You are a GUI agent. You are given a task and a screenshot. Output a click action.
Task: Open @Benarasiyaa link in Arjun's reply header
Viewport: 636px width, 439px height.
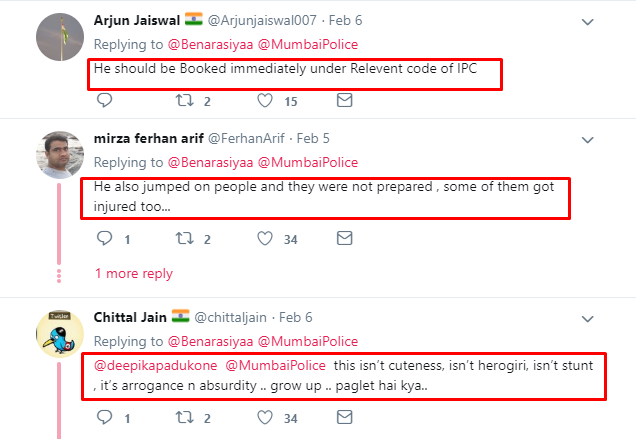tap(211, 45)
